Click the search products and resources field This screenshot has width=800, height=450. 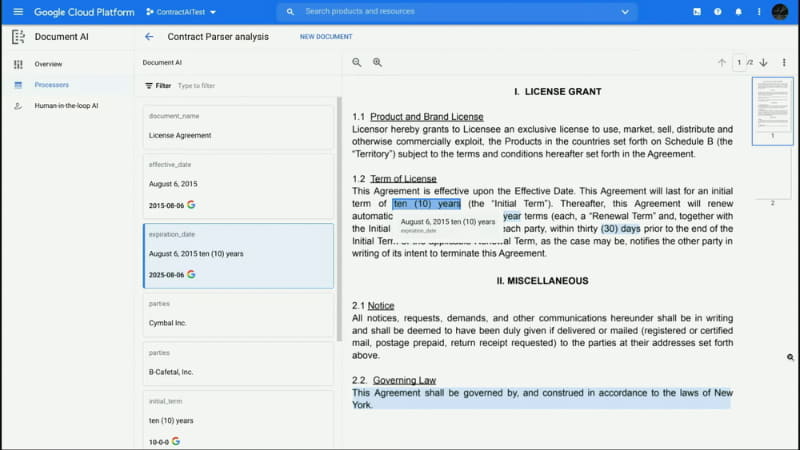point(457,11)
